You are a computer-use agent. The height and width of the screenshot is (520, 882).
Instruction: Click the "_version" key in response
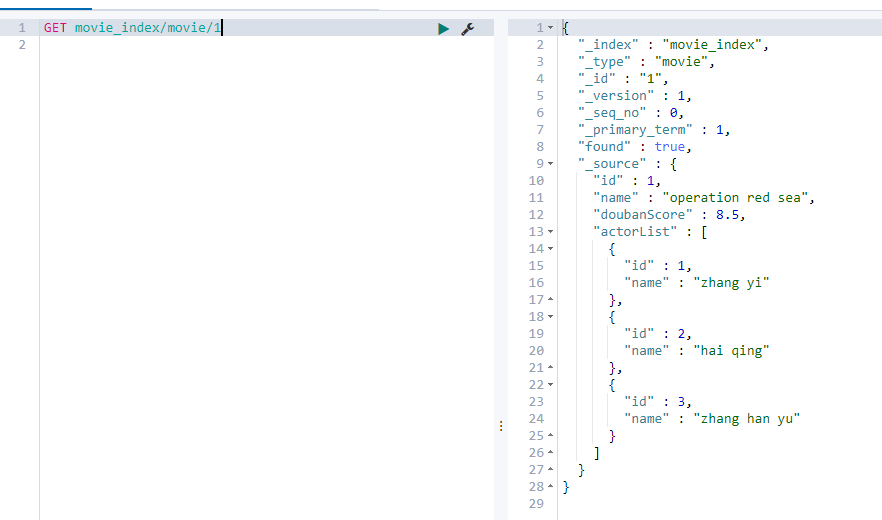(x=616, y=96)
